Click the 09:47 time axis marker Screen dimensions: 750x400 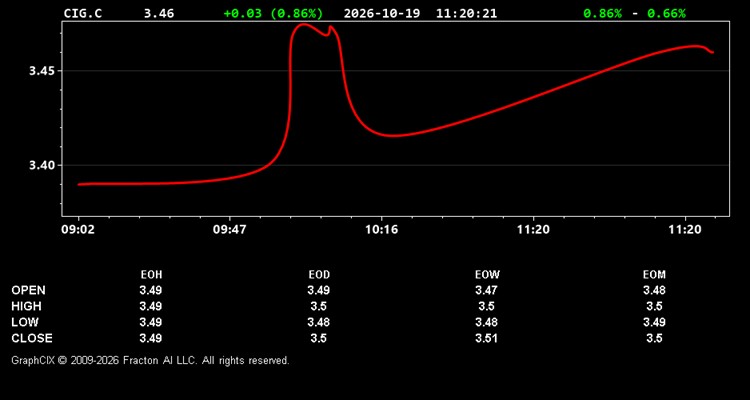click(x=230, y=230)
